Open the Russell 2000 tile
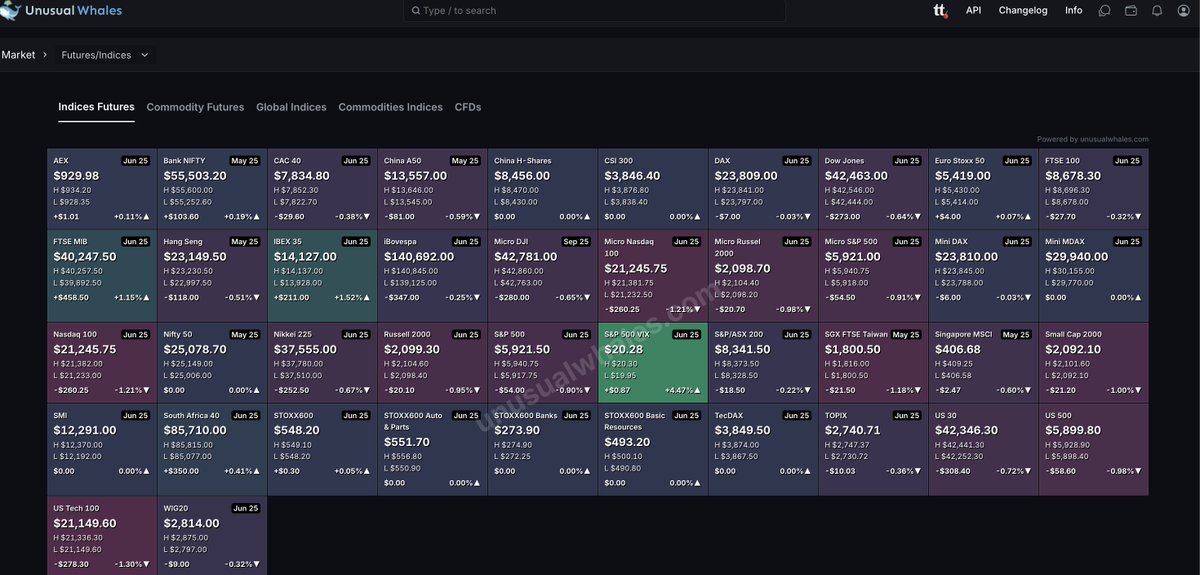 coord(433,364)
